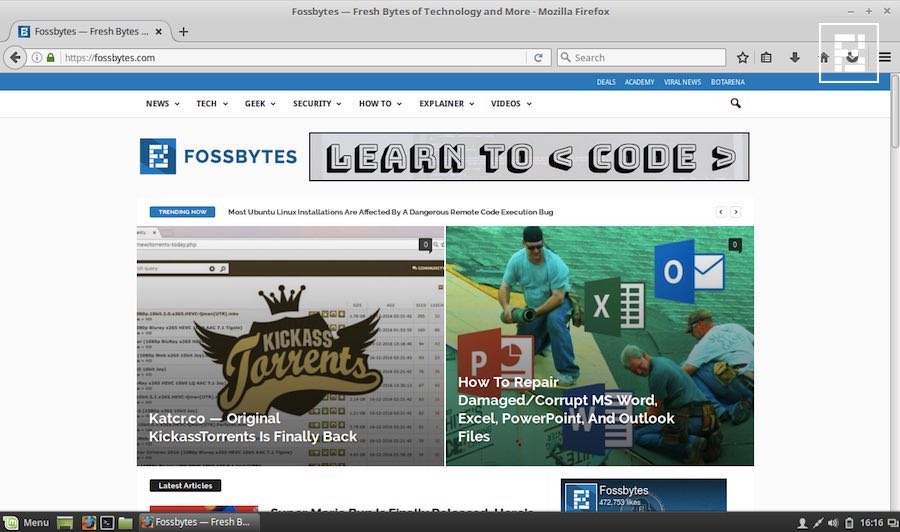Viewport: 900px width, 532px height.
Task: Expand the EXPLAINER dropdown menu
Action: (446, 104)
